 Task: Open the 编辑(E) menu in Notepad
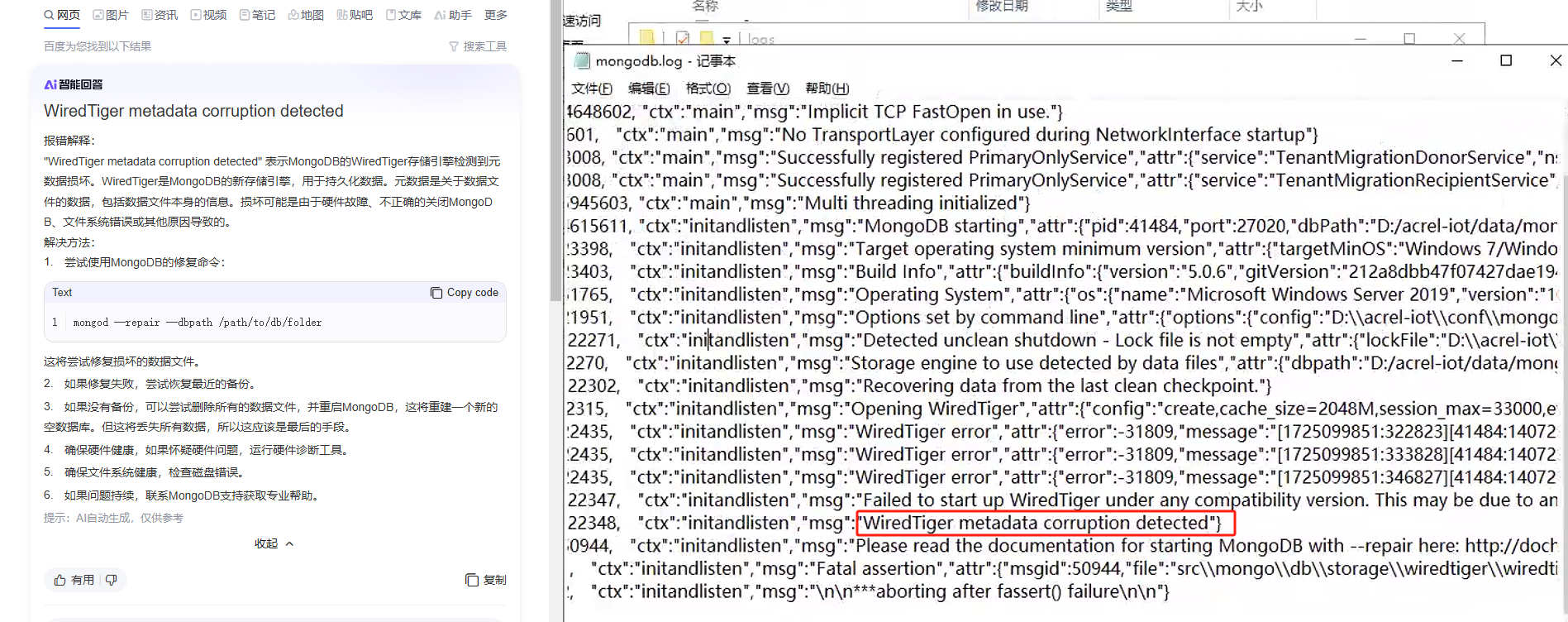tap(649, 89)
